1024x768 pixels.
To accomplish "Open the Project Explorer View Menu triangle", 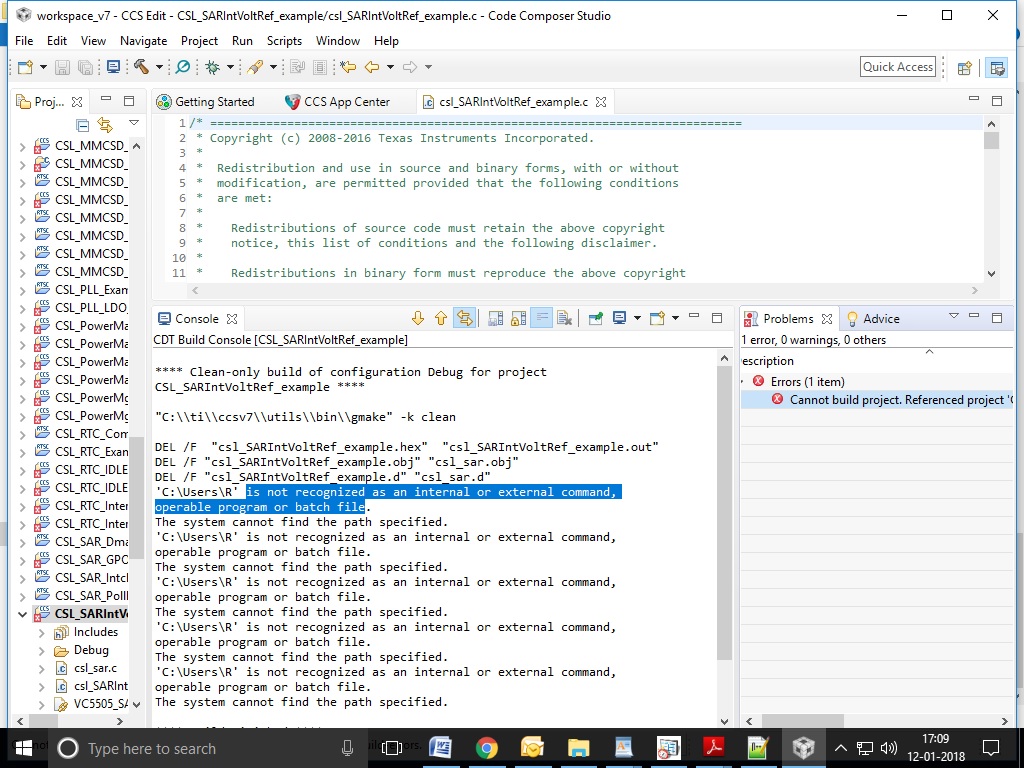I will pyautogui.click(x=134, y=123).
